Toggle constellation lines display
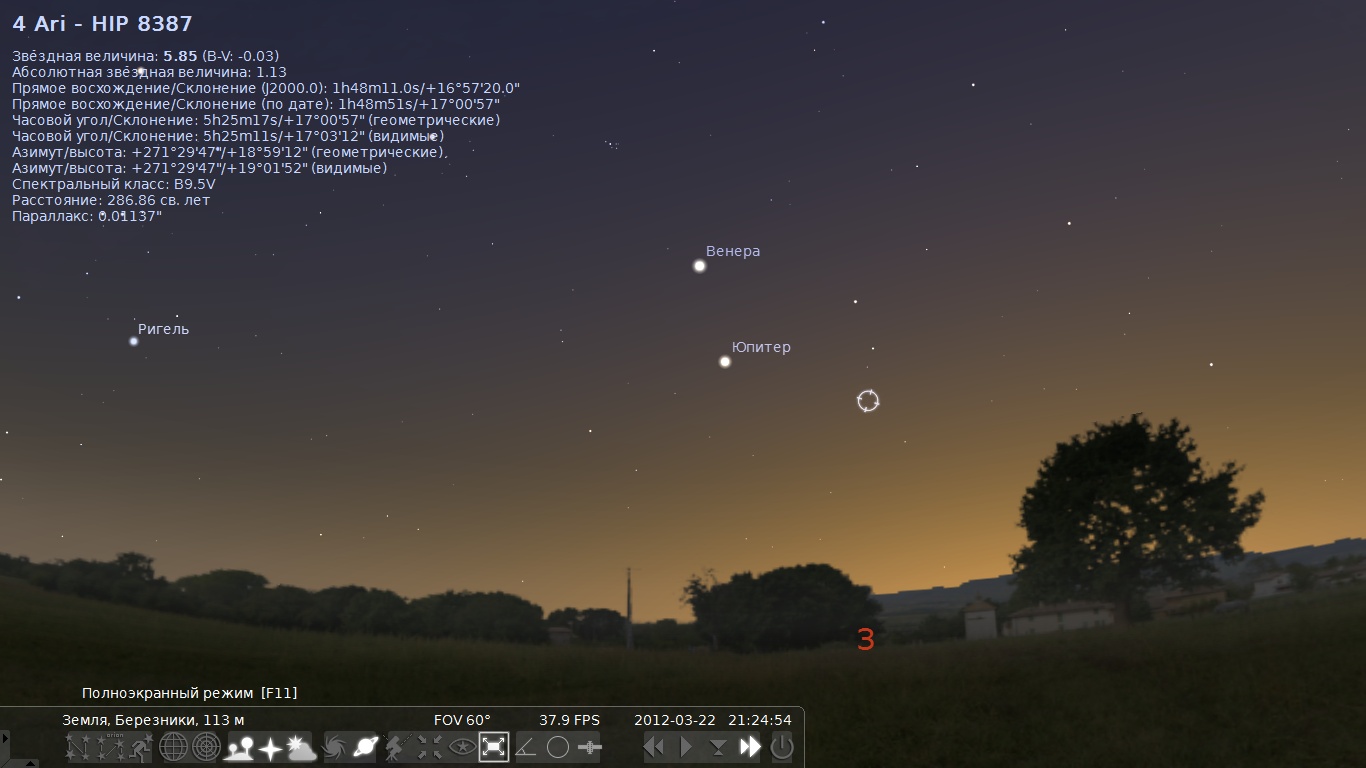1366x768 pixels. [x=77, y=747]
